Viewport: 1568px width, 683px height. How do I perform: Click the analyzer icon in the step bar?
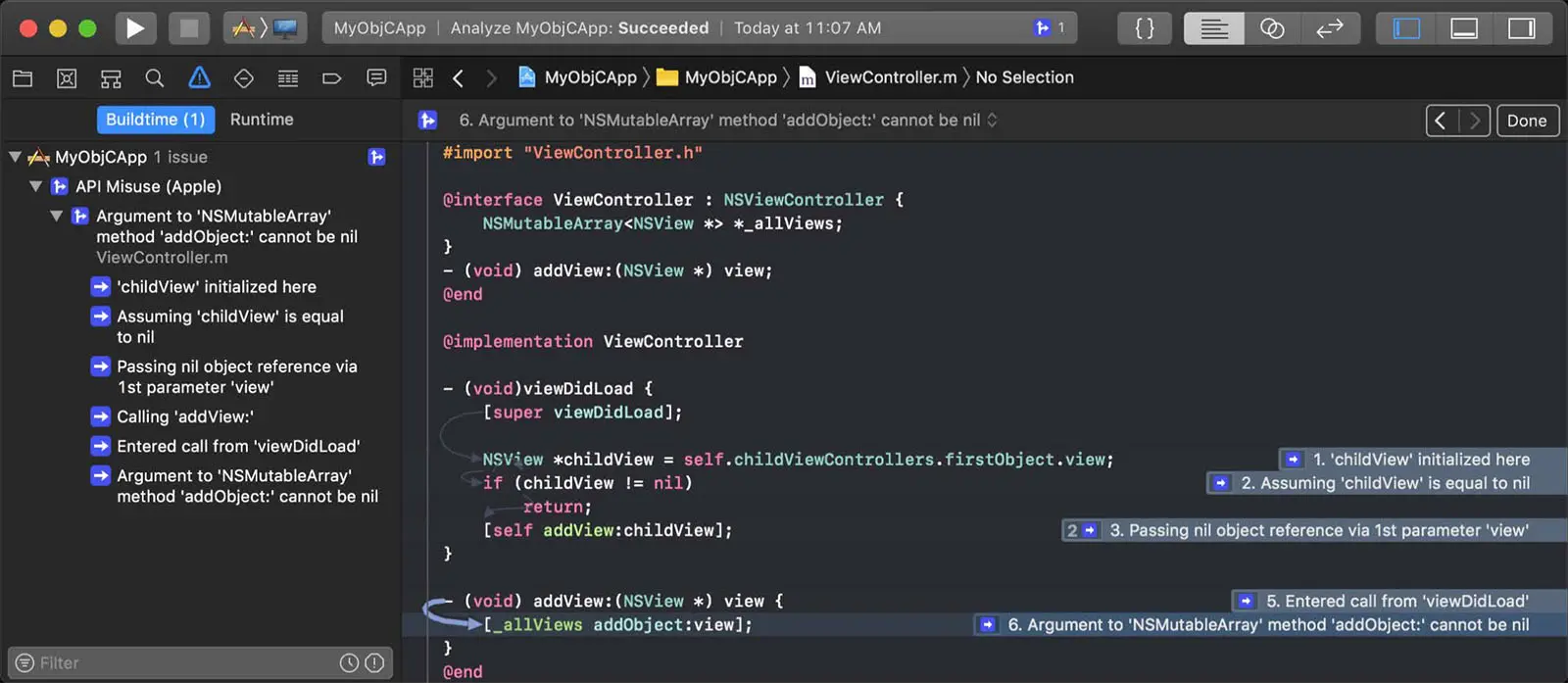point(427,120)
